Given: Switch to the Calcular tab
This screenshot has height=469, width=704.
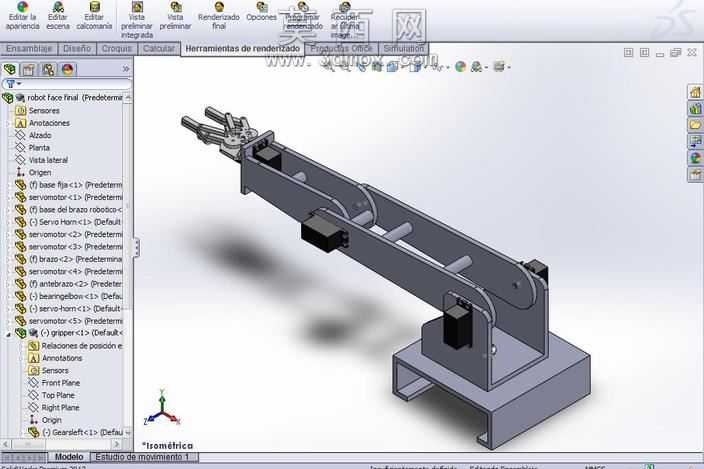Looking at the screenshot, I should [x=158, y=48].
